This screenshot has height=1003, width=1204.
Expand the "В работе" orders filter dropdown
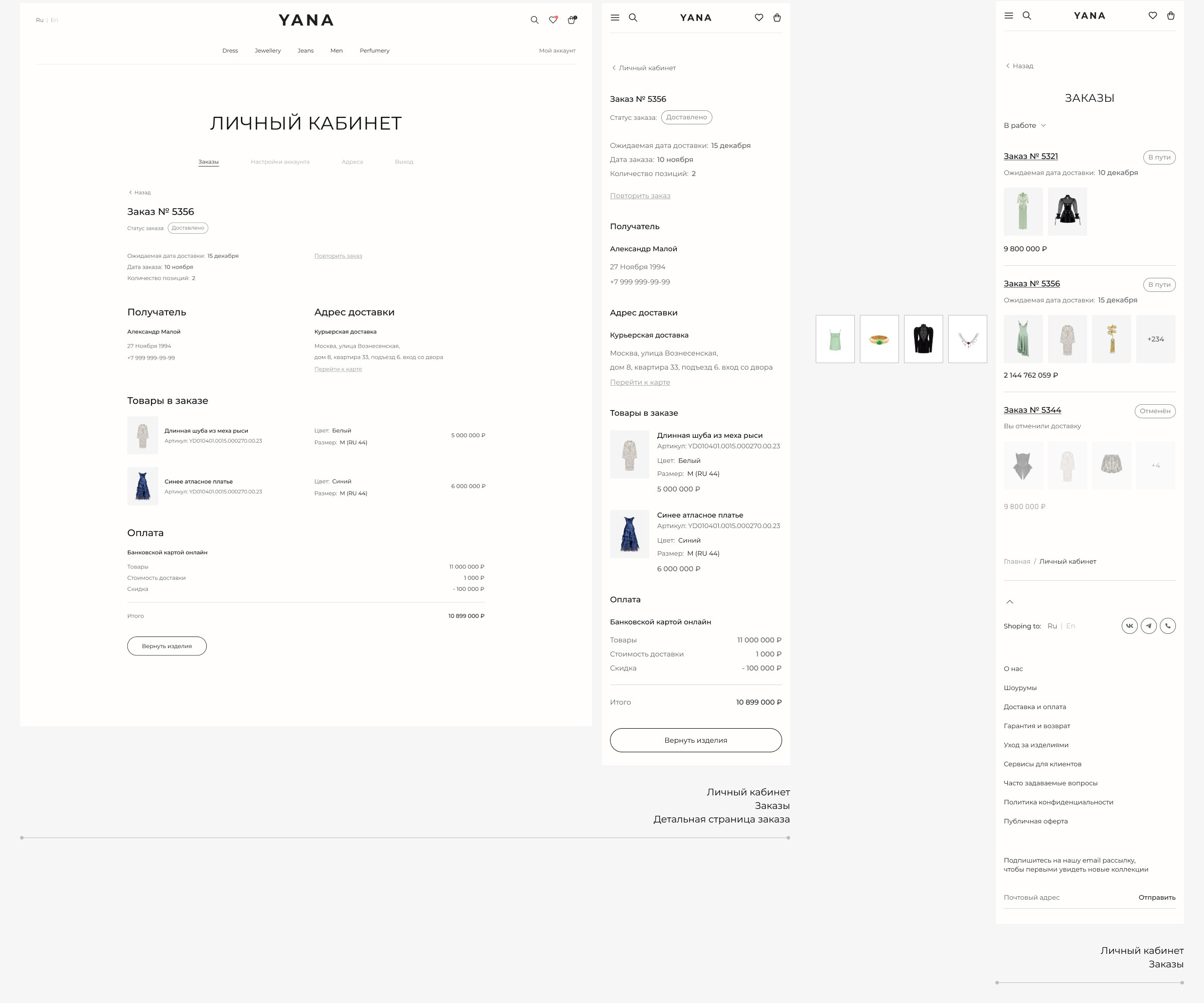1024,125
